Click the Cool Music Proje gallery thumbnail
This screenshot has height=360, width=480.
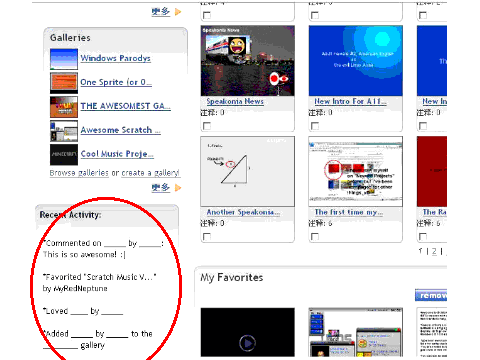pyautogui.click(x=64, y=155)
